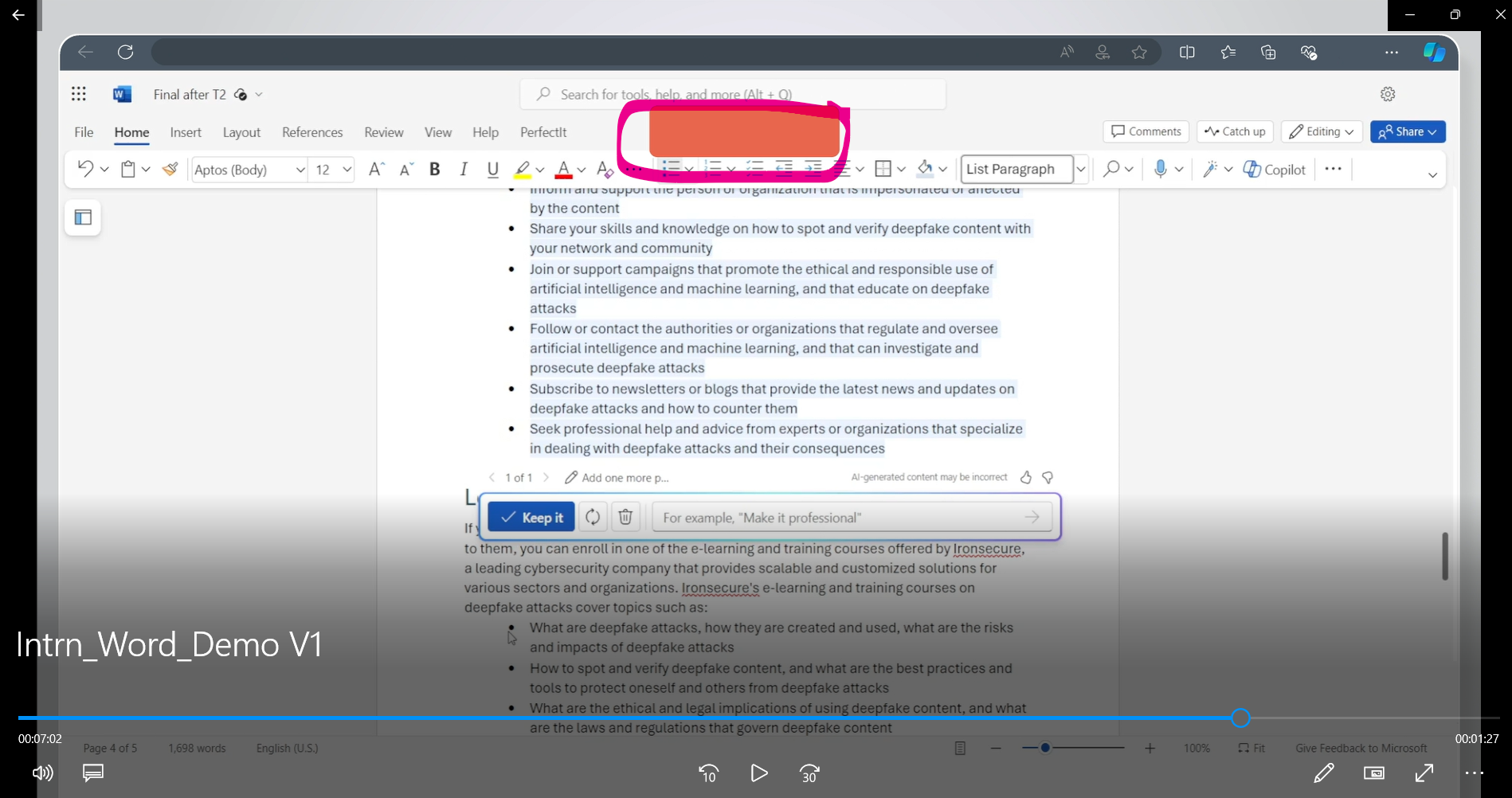Screen dimensions: 1512x798
Task: Expand the Paste options arrow
Action: [x=146, y=169]
